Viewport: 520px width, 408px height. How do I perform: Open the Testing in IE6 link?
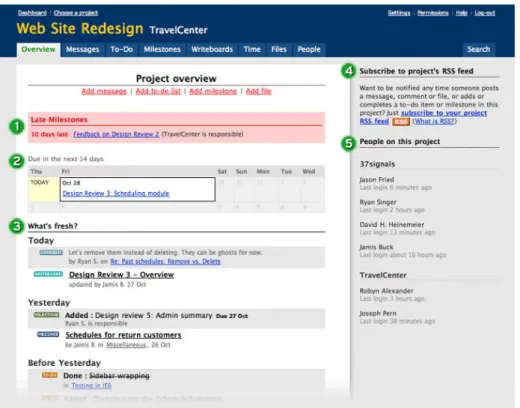(91, 386)
